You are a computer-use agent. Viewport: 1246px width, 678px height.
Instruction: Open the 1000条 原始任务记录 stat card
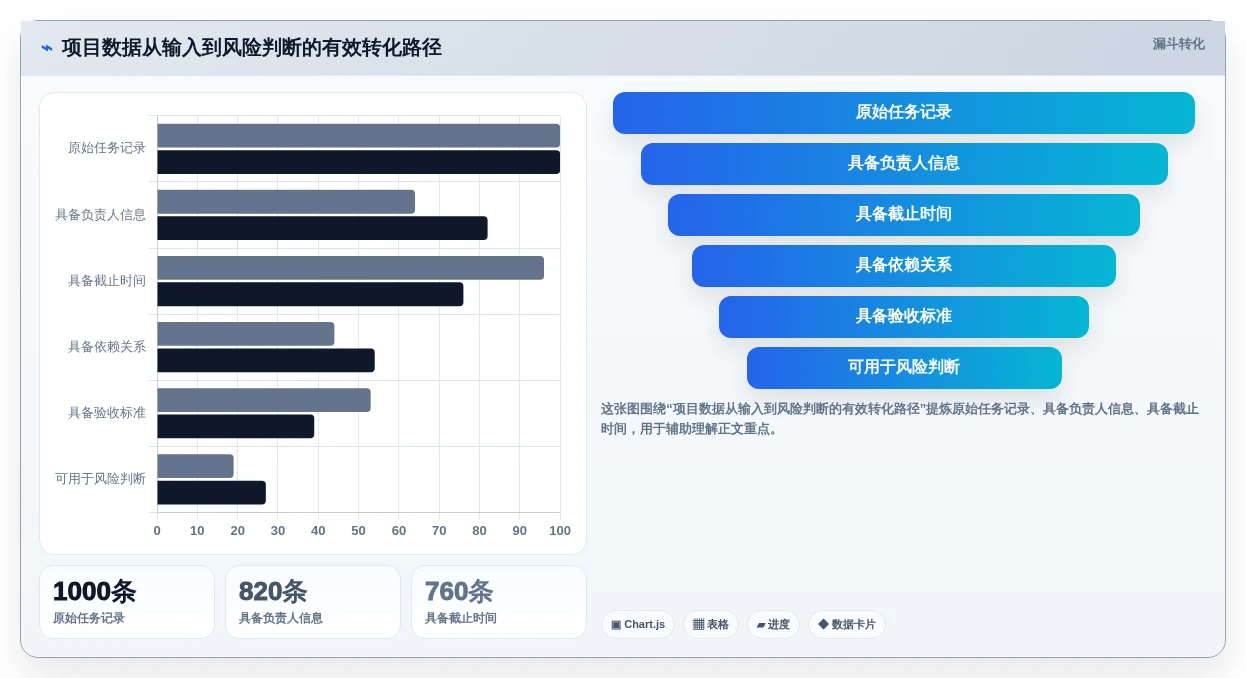pyautogui.click(x=127, y=602)
